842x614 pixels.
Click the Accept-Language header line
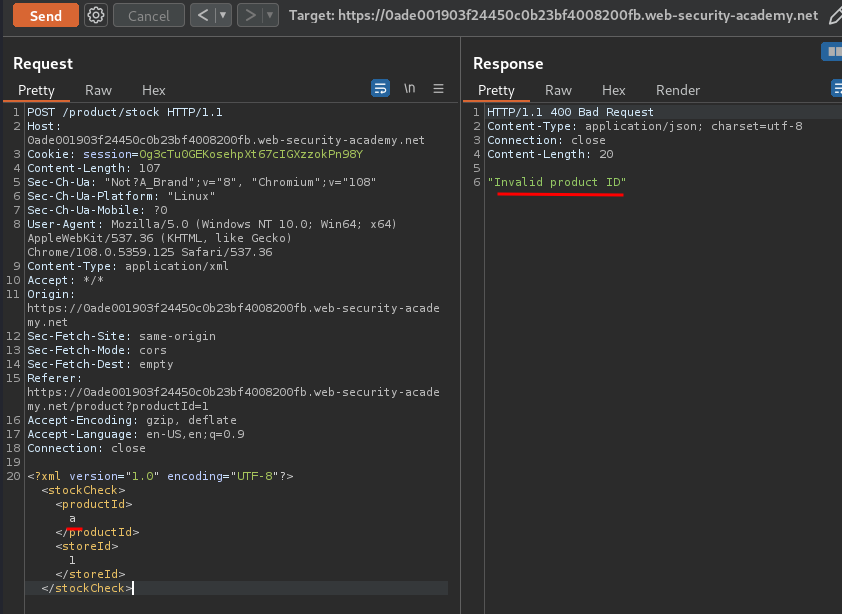[x=135, y=434]
